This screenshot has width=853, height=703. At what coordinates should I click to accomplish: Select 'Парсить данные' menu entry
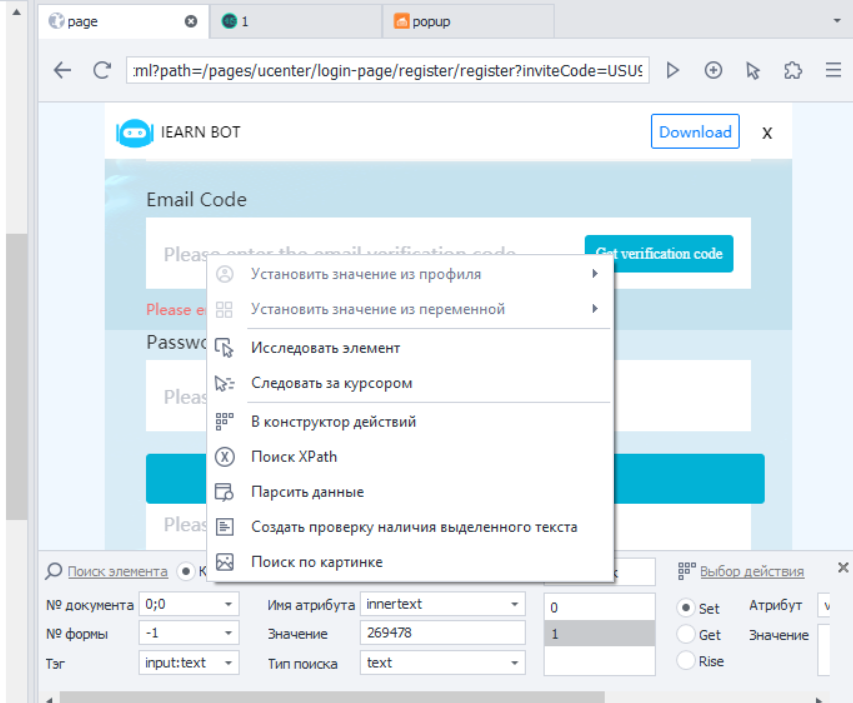(411, 492)
